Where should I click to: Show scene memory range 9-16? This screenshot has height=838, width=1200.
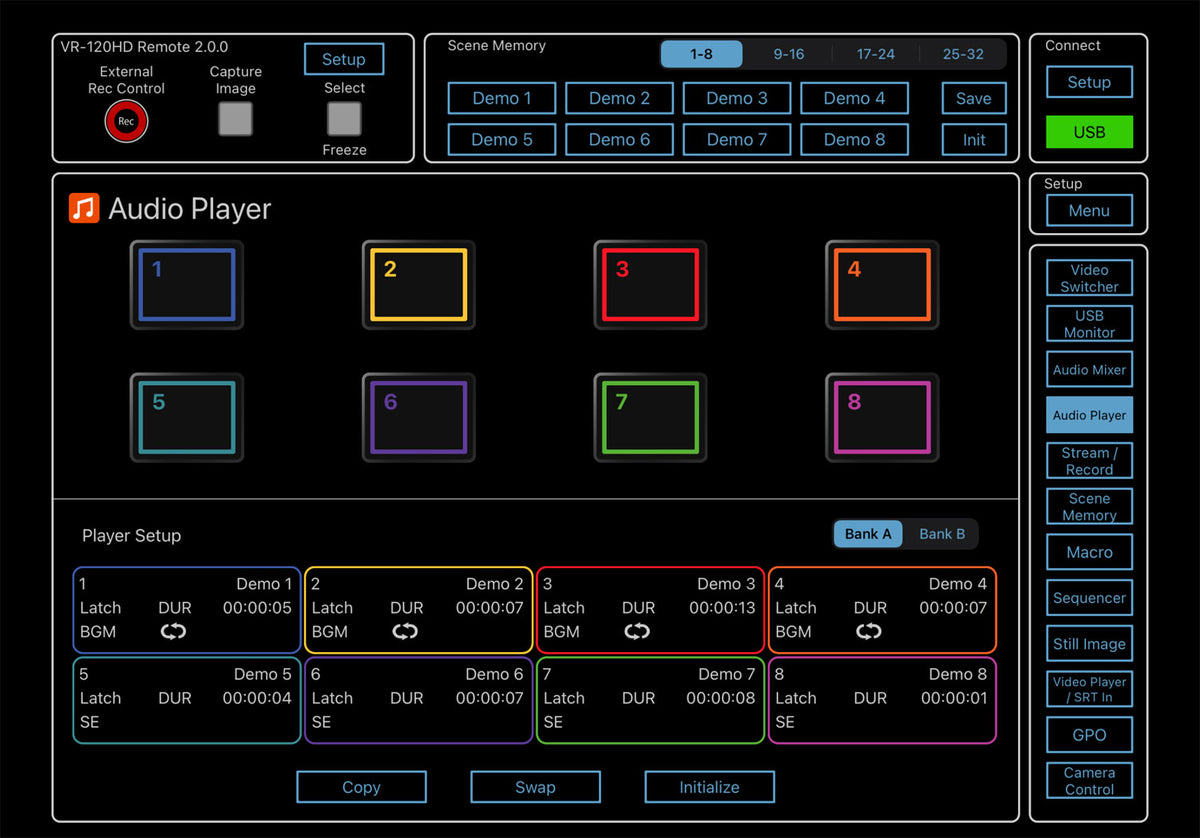click(x=788, y=54)
